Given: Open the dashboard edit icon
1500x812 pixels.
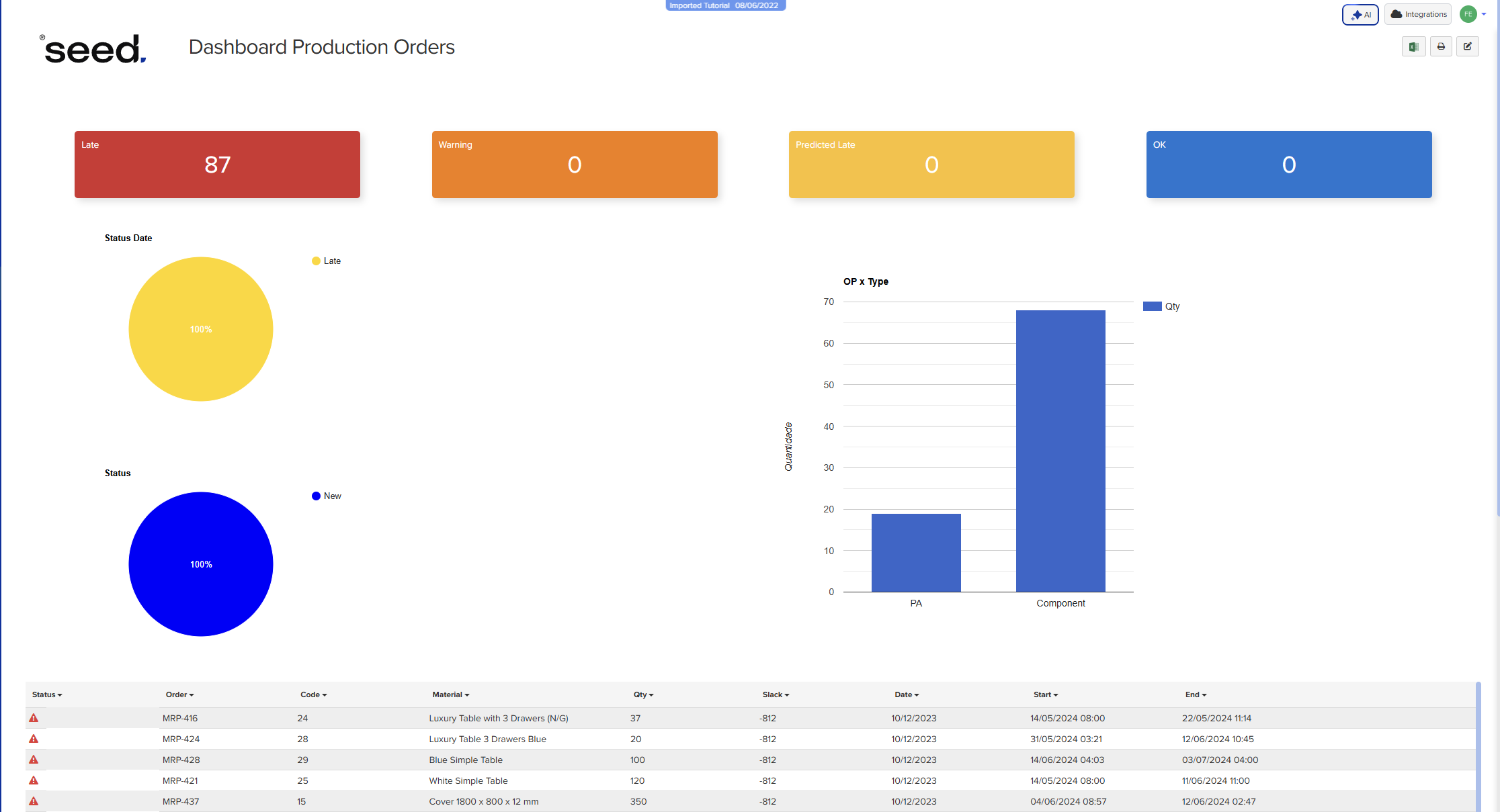Looking at the screenshot, I should [x=1467, y=46].
